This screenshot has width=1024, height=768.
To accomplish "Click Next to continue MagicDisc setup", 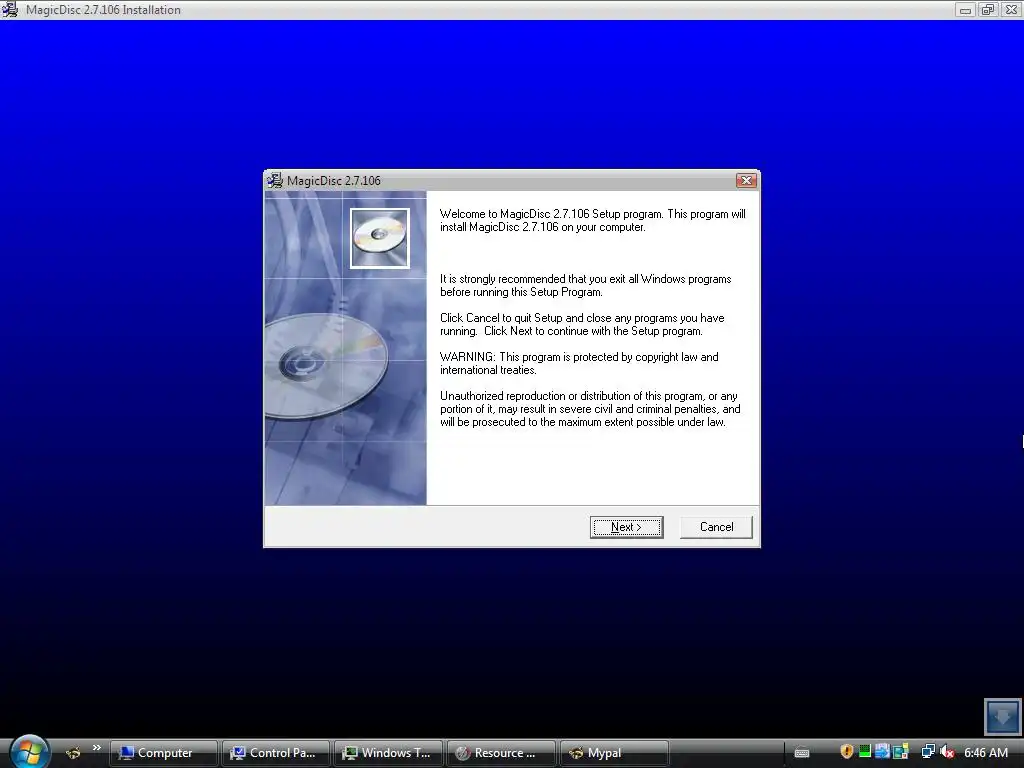I will click(x=626, y=527).
